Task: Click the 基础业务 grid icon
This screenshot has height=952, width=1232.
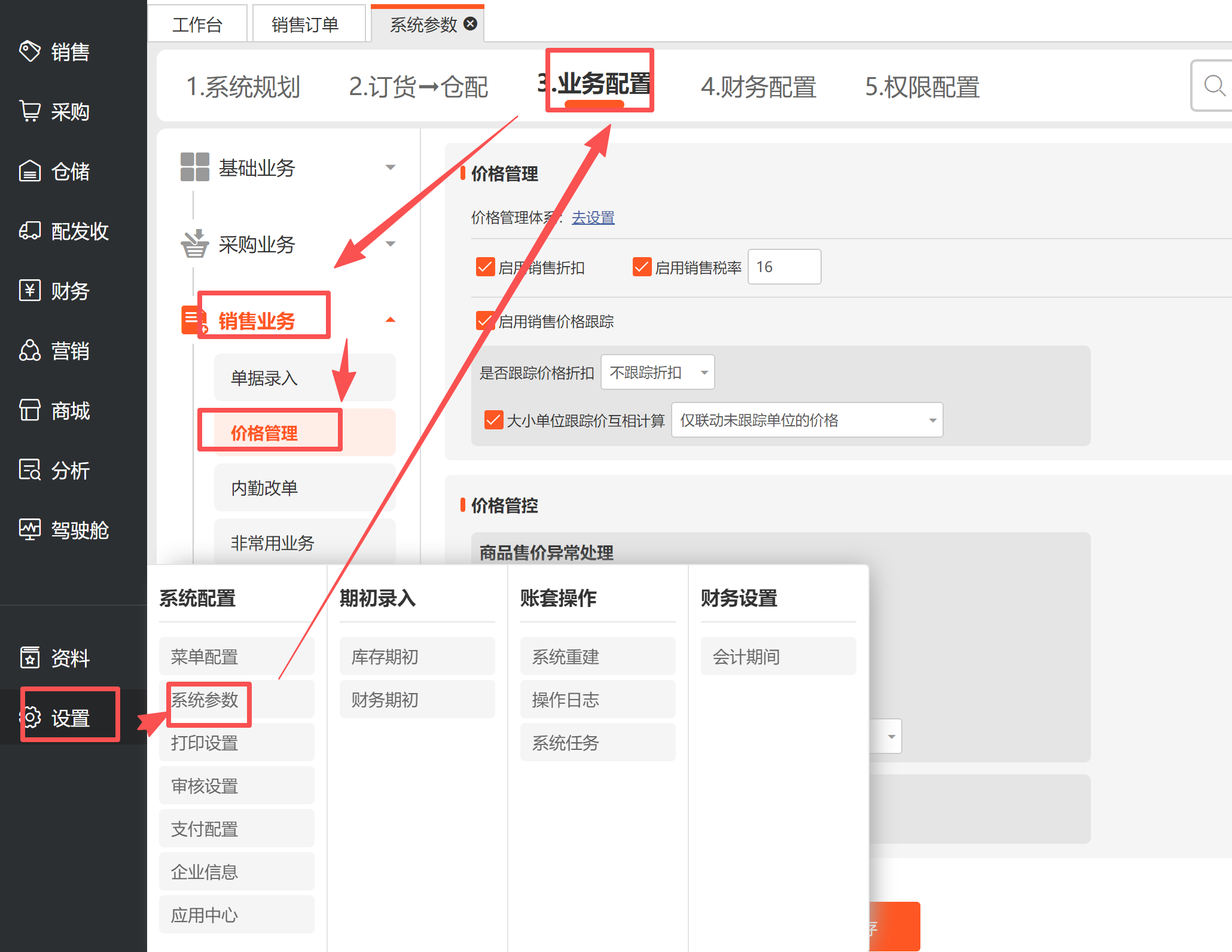Action: coord(195,167)
